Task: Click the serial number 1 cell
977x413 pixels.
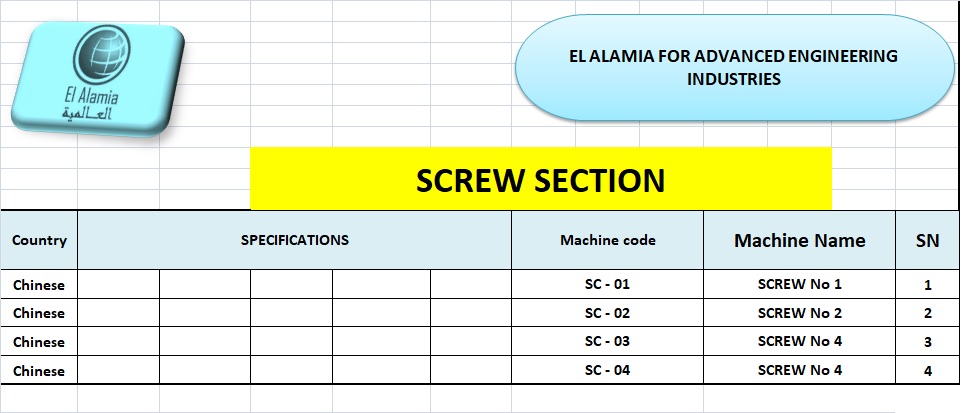Action: 927,285
